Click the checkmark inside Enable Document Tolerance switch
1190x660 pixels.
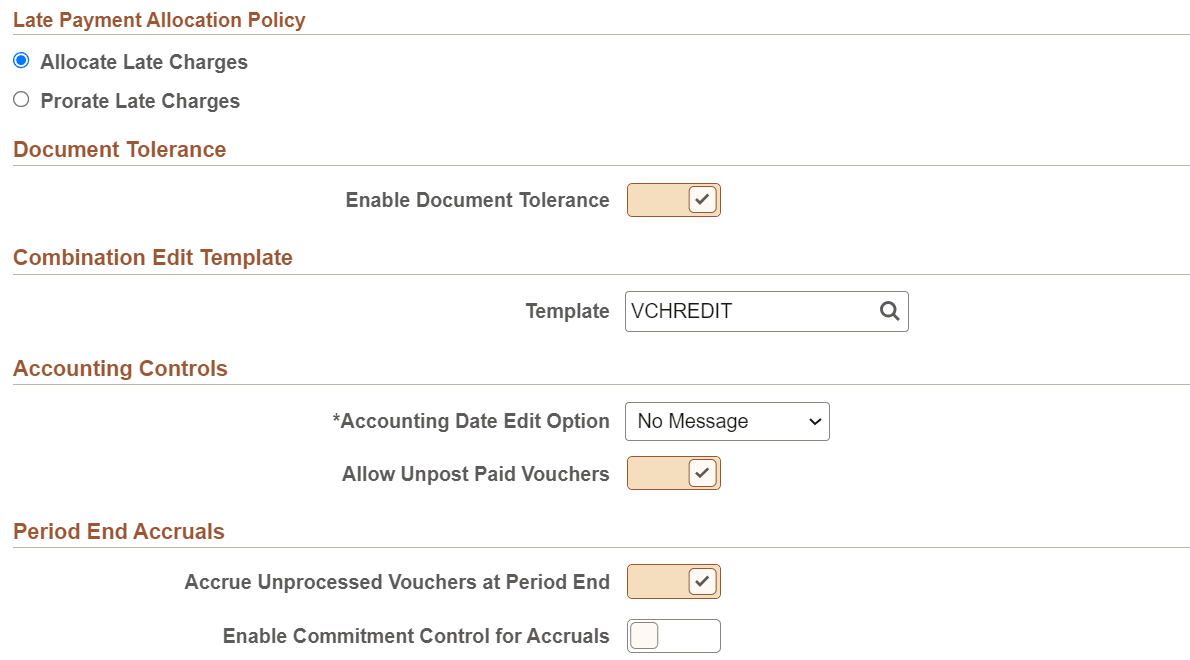(698, 199)
